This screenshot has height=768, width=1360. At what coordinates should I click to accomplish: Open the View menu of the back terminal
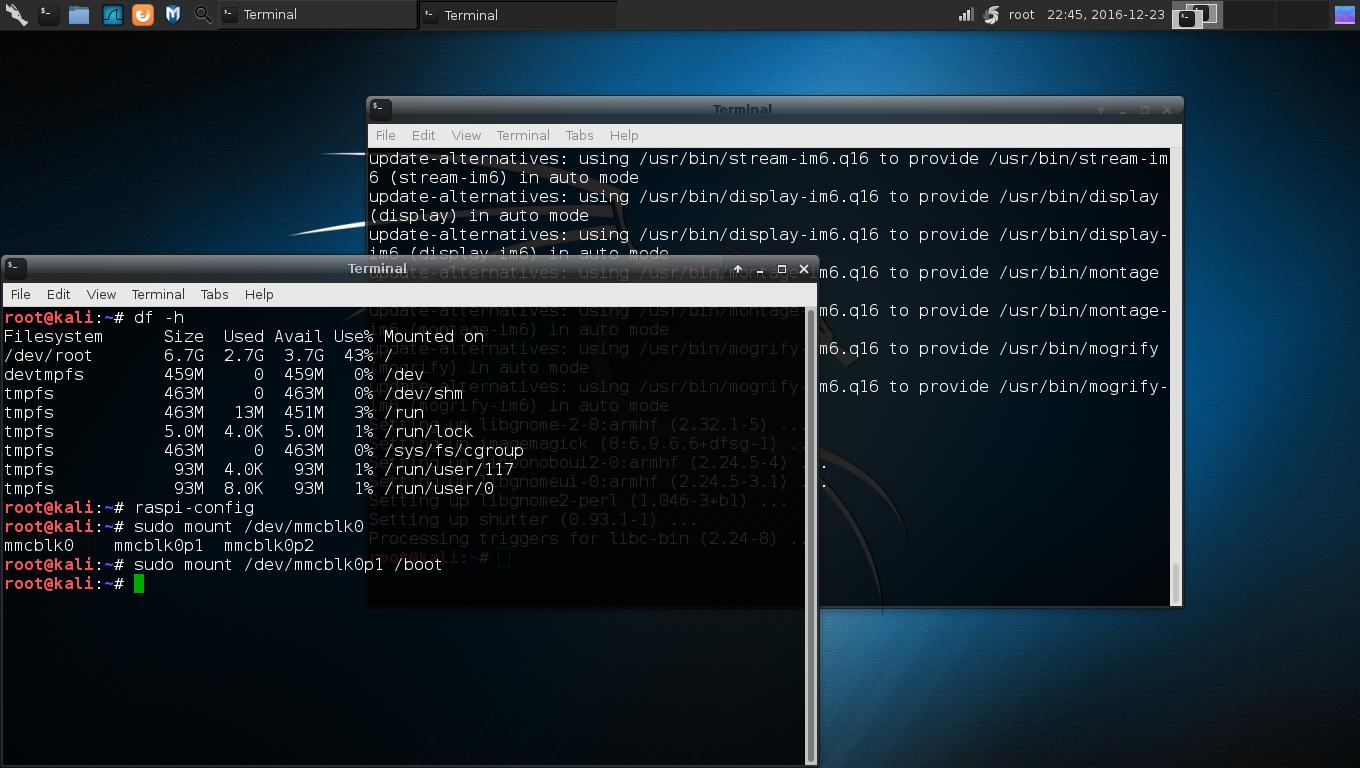point(466,135)
